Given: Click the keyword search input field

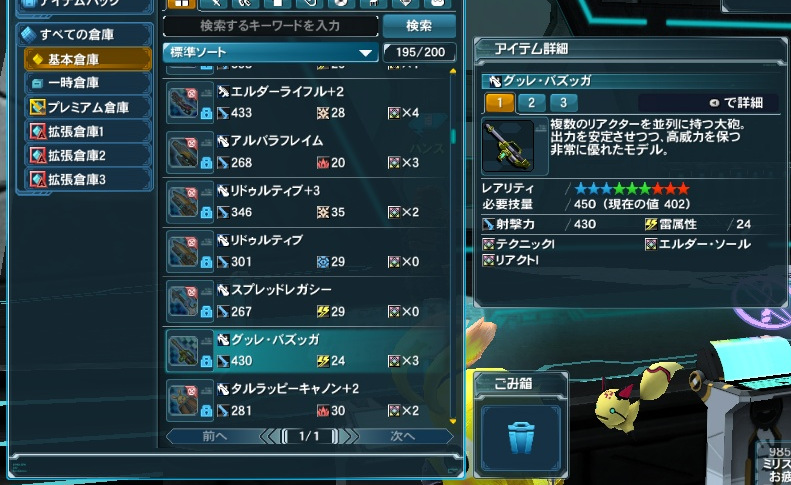Looking at the screenshot, I should 270,26.
